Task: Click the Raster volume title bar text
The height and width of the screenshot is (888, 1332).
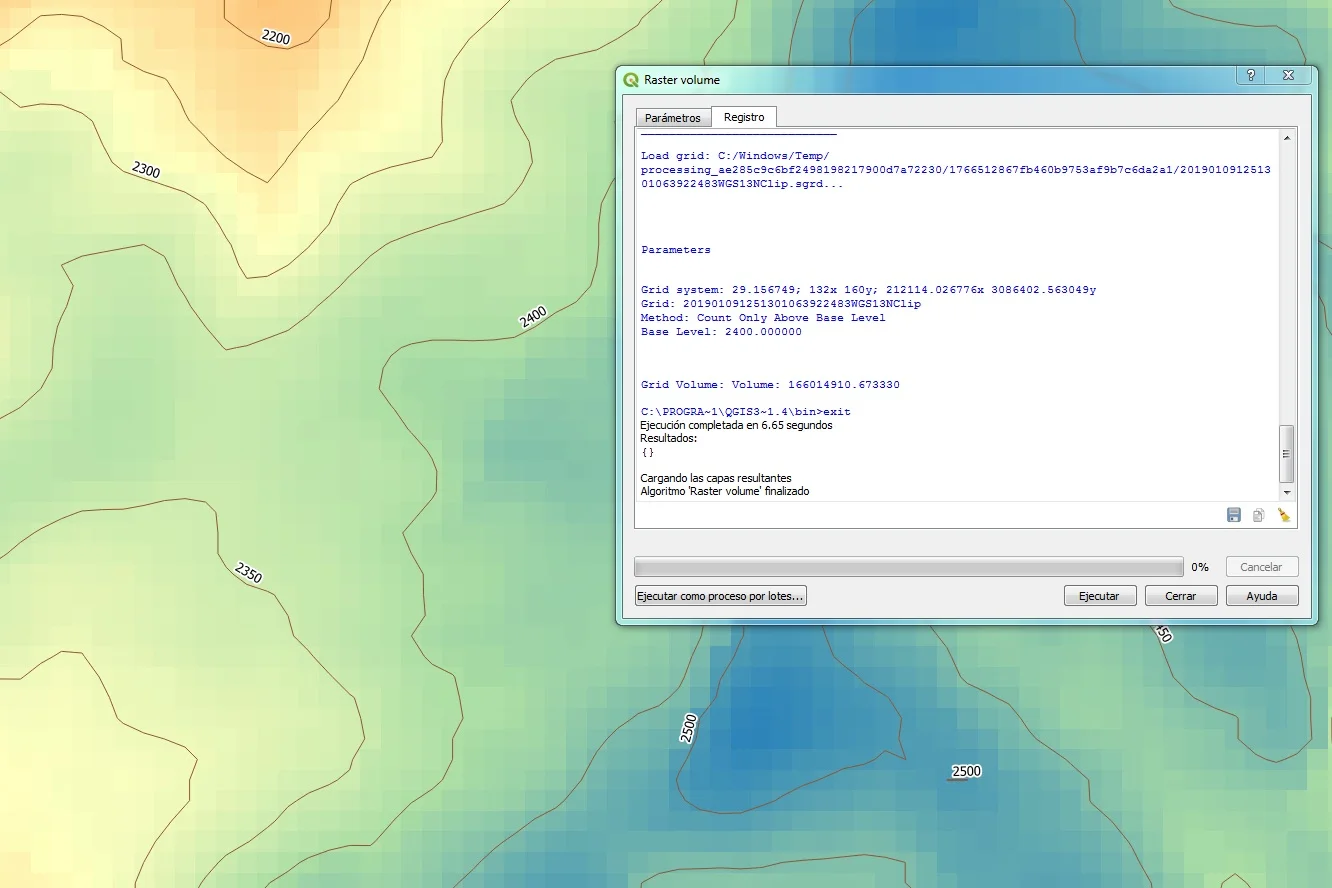Action: pyautogui.click(x=682, y=80)
